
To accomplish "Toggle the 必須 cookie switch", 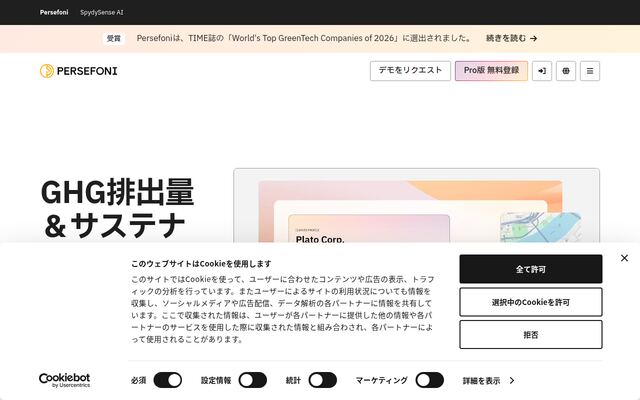I will point(168,380).
